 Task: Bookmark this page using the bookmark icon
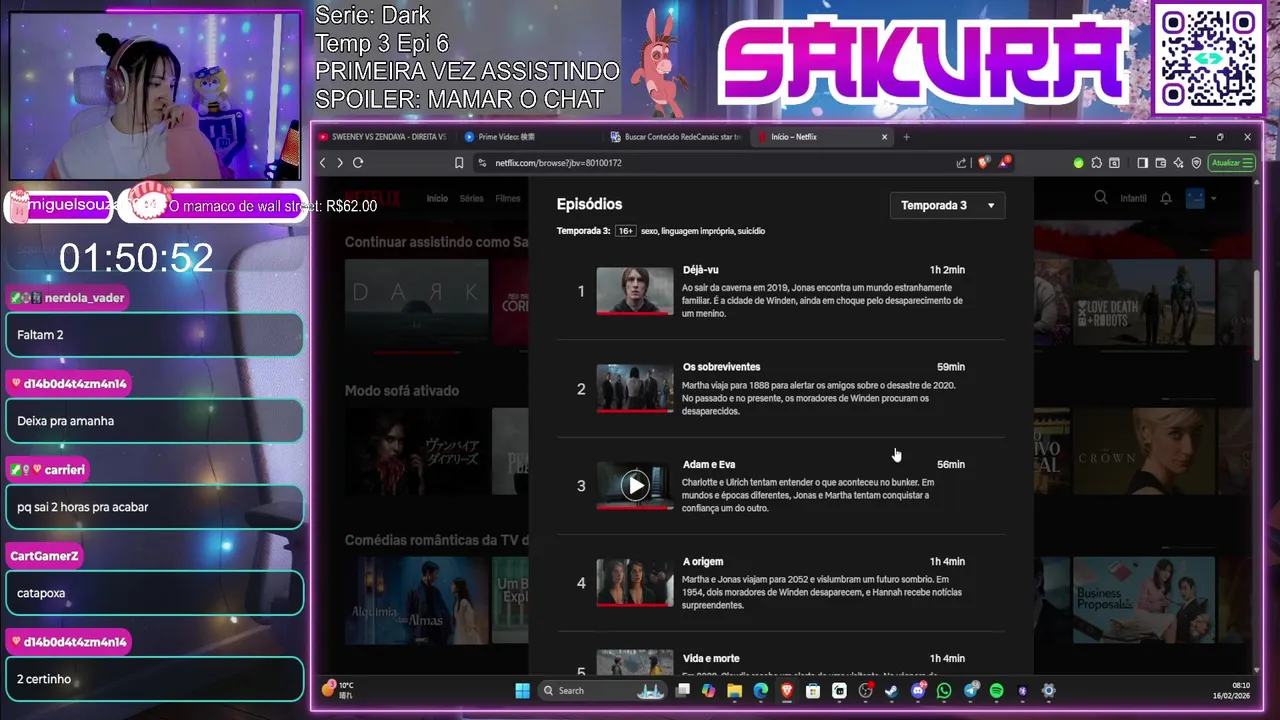pyautogui.click(x=459, y=163)
